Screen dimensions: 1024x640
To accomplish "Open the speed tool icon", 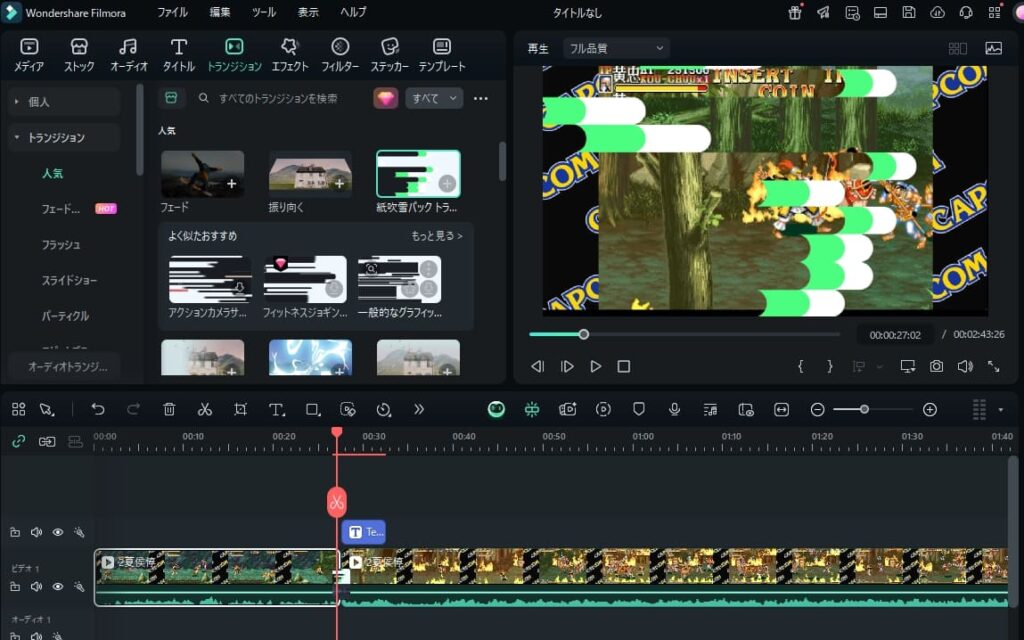I will coord(384,409).
